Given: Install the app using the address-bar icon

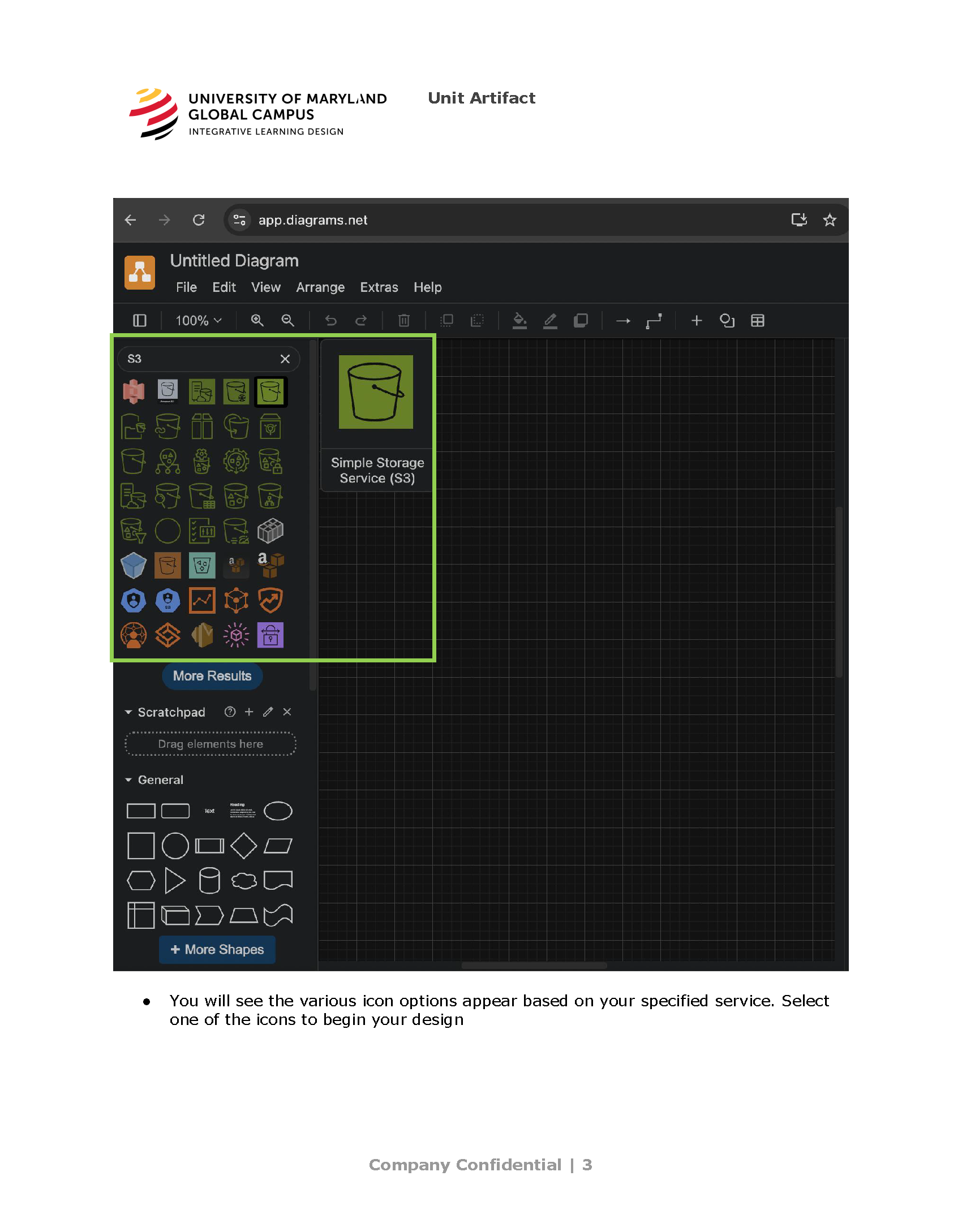Looking at the screenshot, I should (x=799, y=219).
